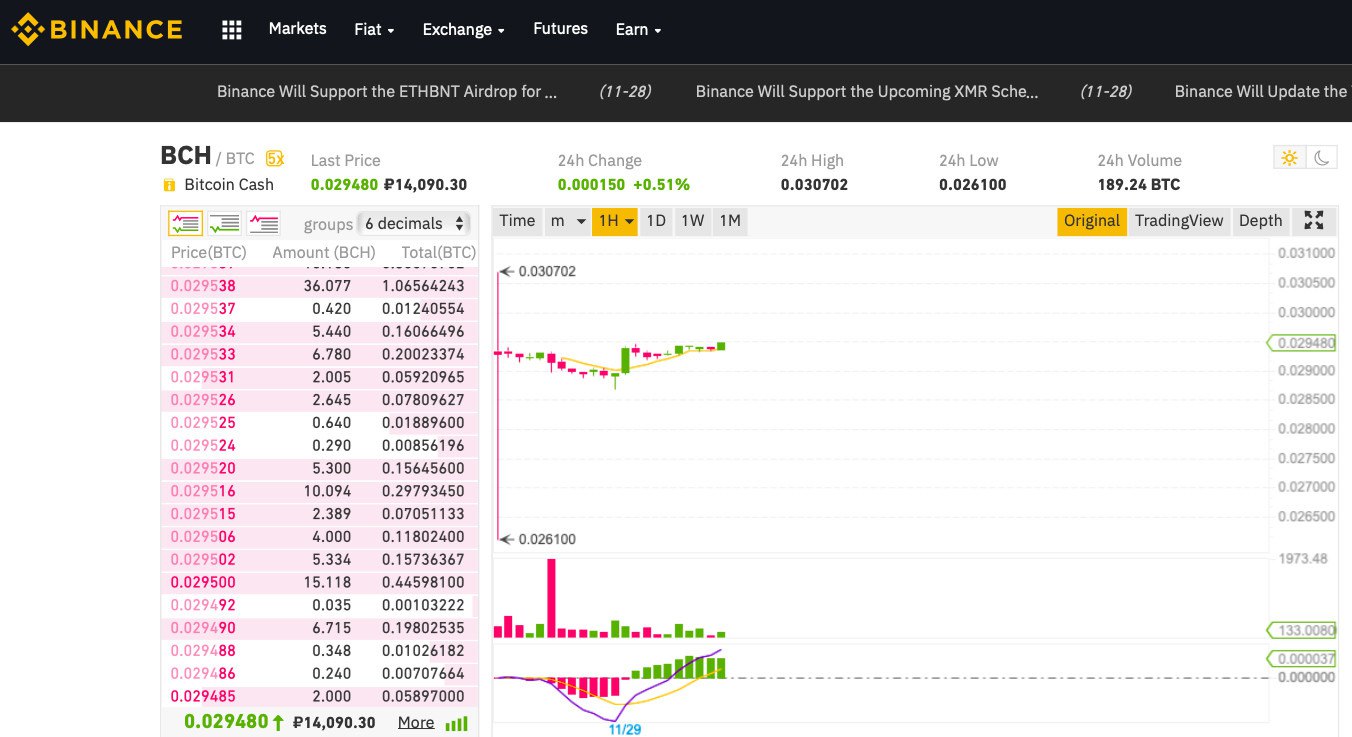Click the 0.029480 current price label on chart axis
This screenshot has height=737, width=1352.
1301,343
